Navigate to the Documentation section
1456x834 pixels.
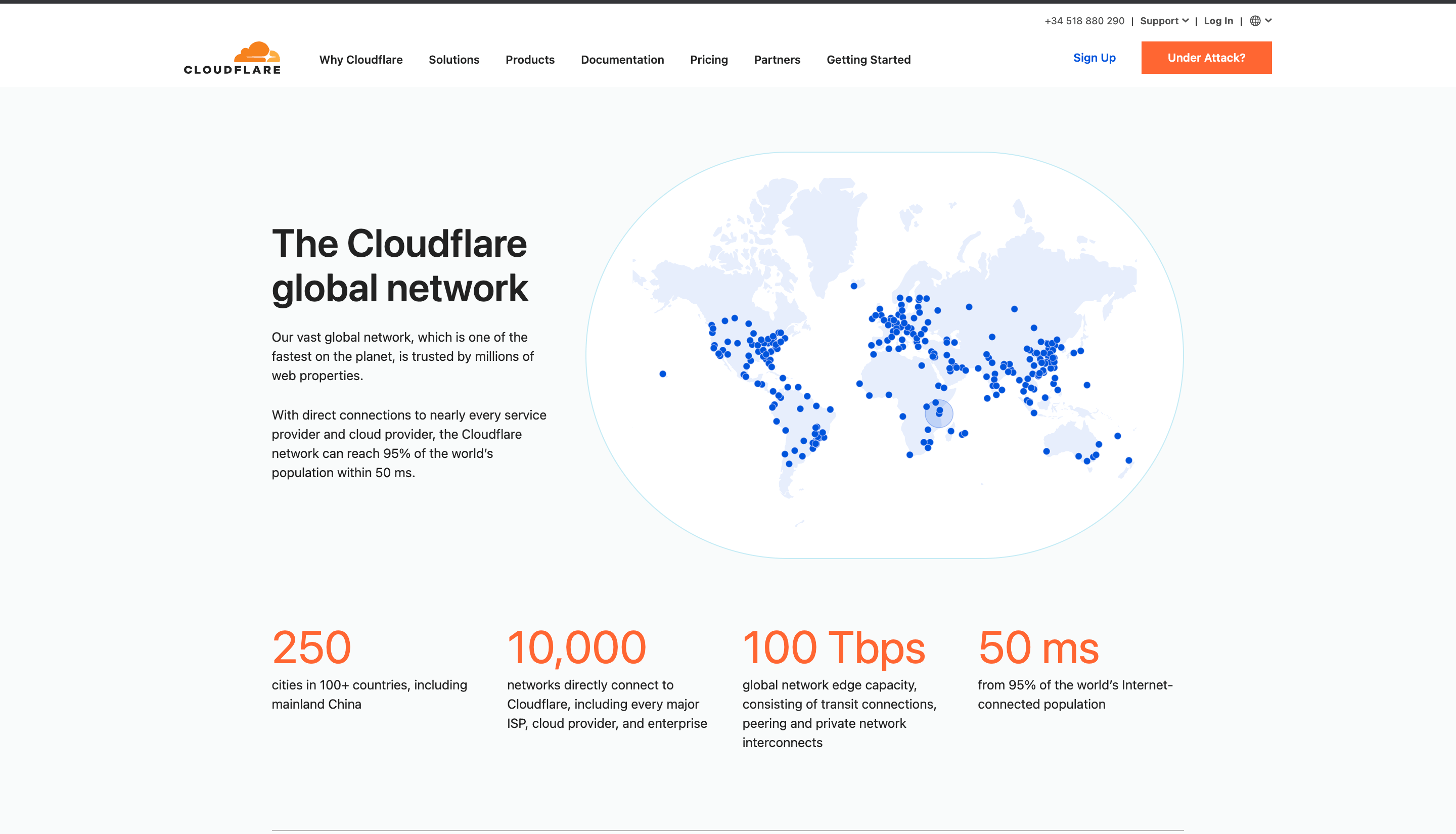tap(622, 60)
